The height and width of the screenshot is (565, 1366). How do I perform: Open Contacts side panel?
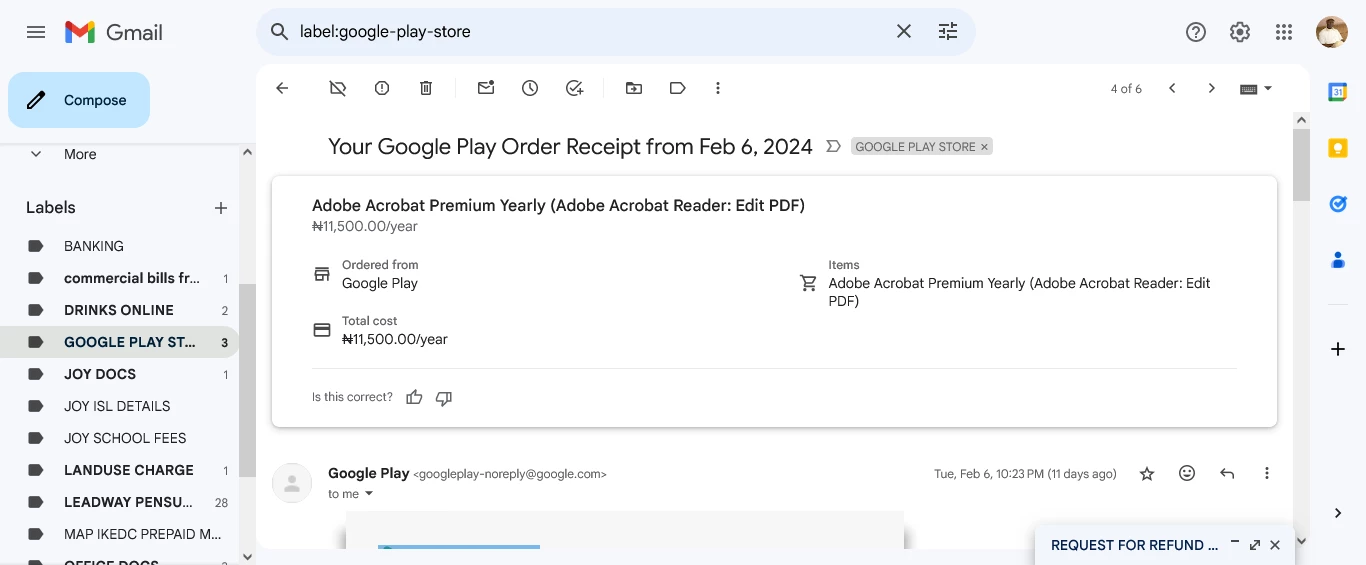click(x=1338, y=260)
